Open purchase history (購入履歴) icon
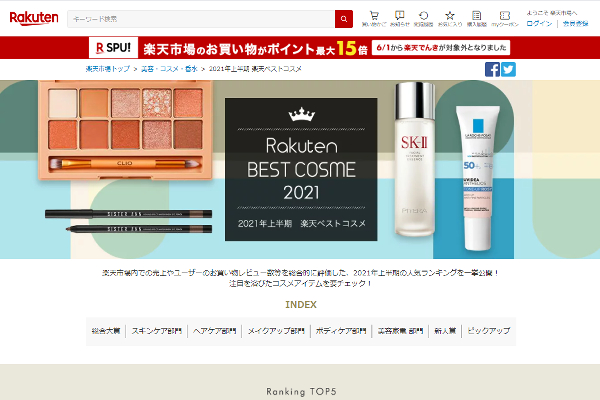The width and height of the screenshot is (600, 400). [x=476, y=18]
